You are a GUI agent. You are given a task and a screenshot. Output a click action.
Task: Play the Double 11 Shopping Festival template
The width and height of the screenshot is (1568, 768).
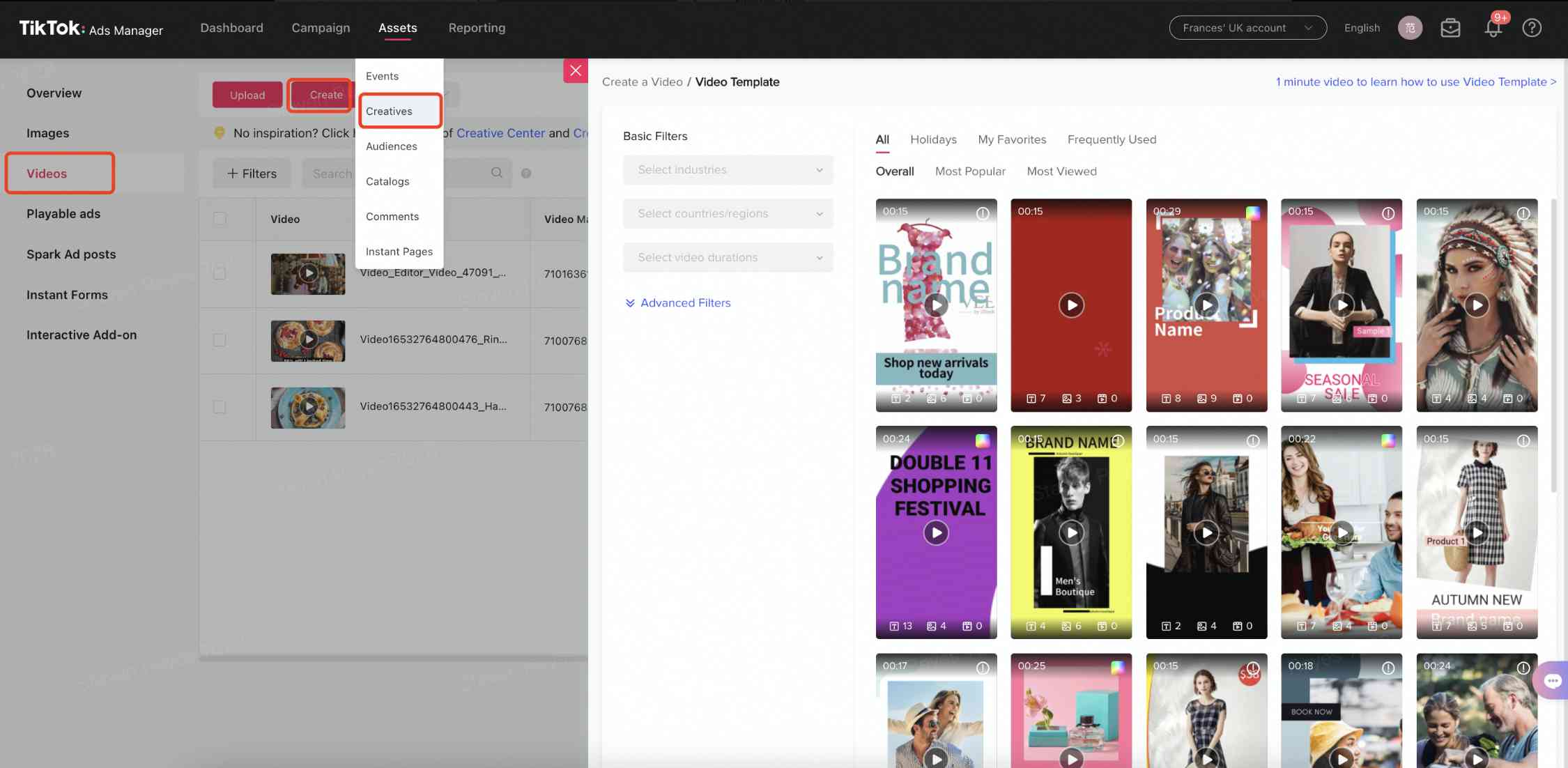tap(936, 532)
